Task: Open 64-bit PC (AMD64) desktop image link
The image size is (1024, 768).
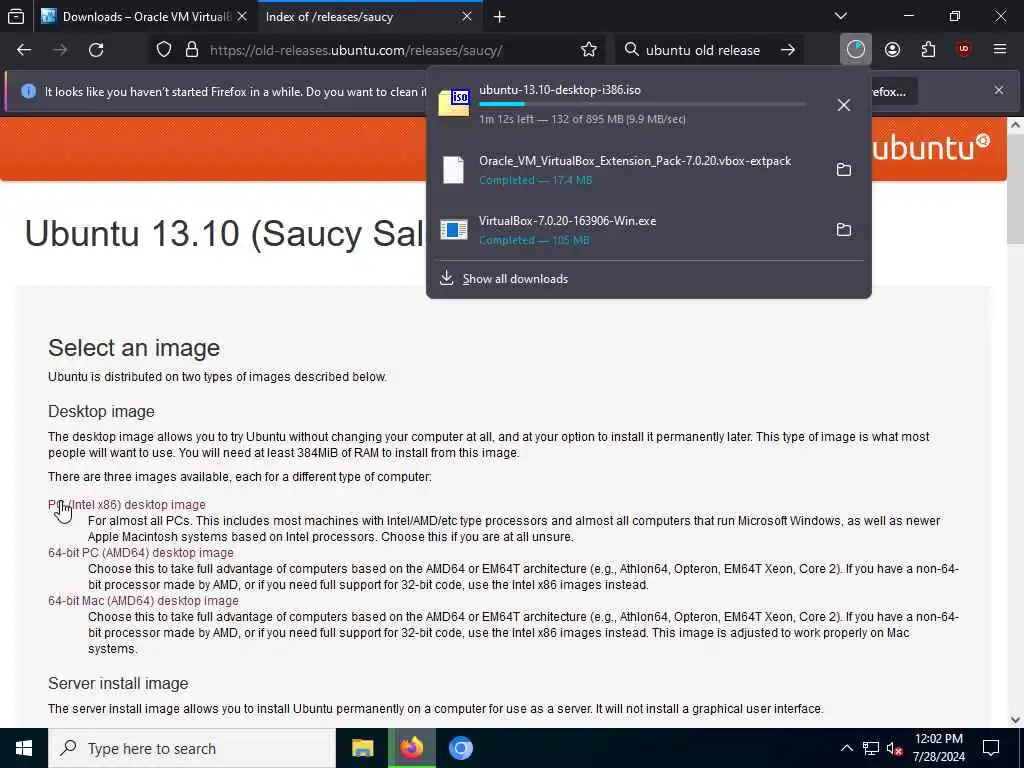Action: coord(140,552)
